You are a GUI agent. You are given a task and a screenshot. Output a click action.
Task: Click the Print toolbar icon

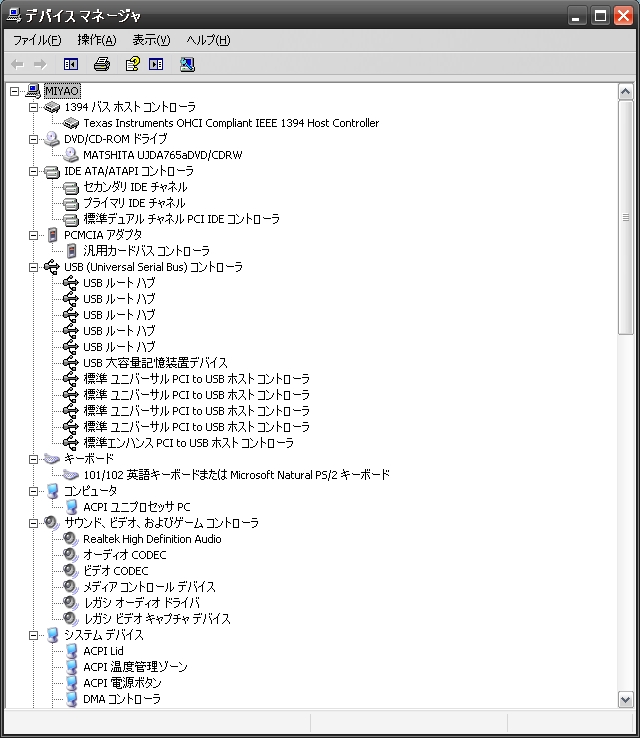(x=102, y=64)
